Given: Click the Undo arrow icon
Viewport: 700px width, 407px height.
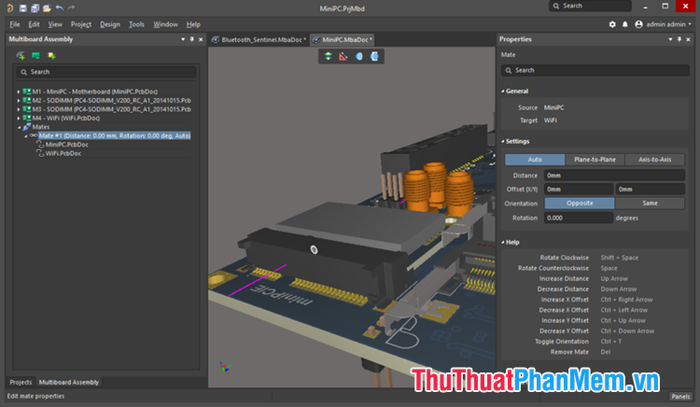Looking at the screenshot, I should pyautogui.click(x=59, y=8).
